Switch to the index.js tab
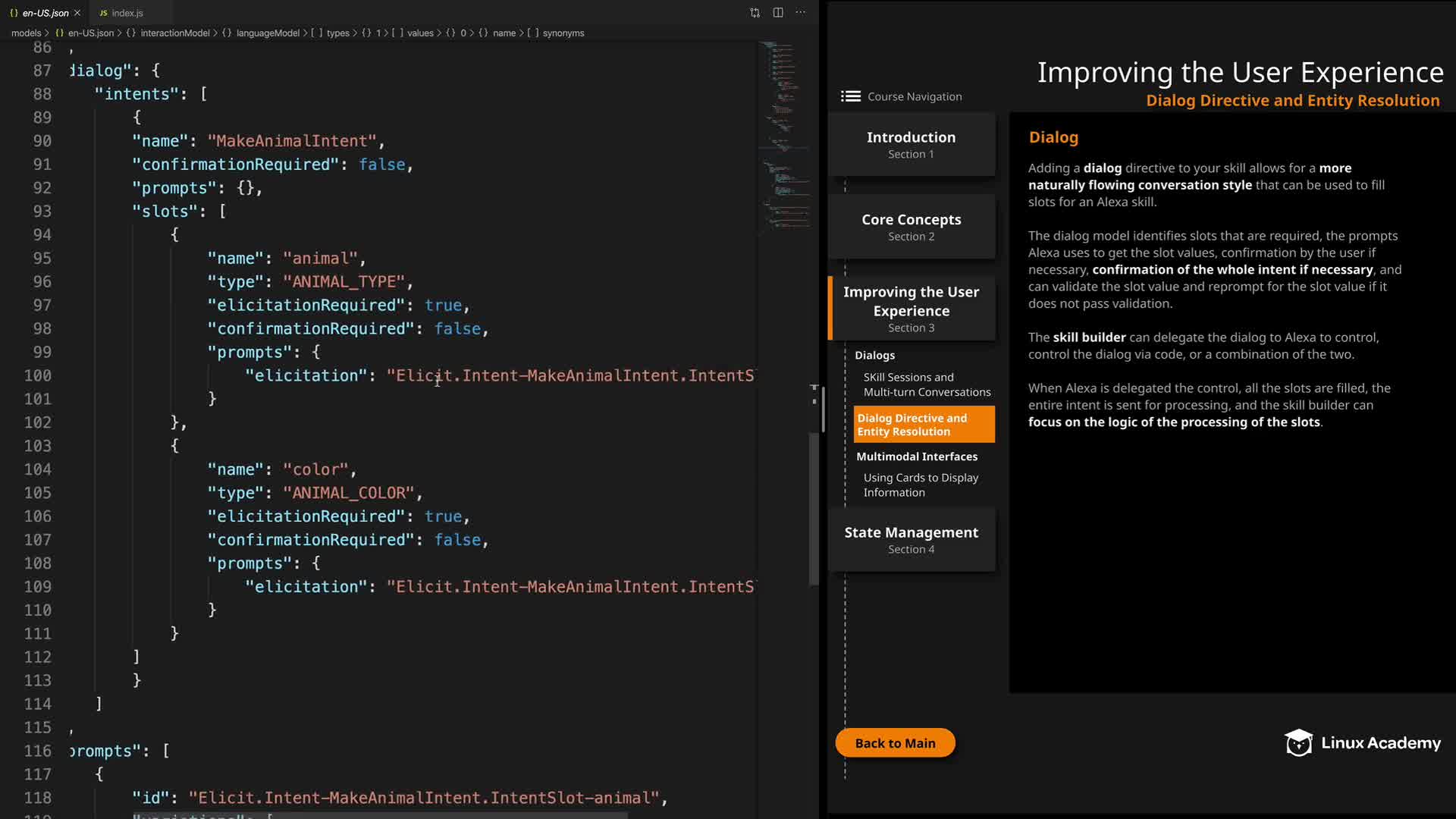The height and width of the screenshot is (819, 1456). coord(127,13)
